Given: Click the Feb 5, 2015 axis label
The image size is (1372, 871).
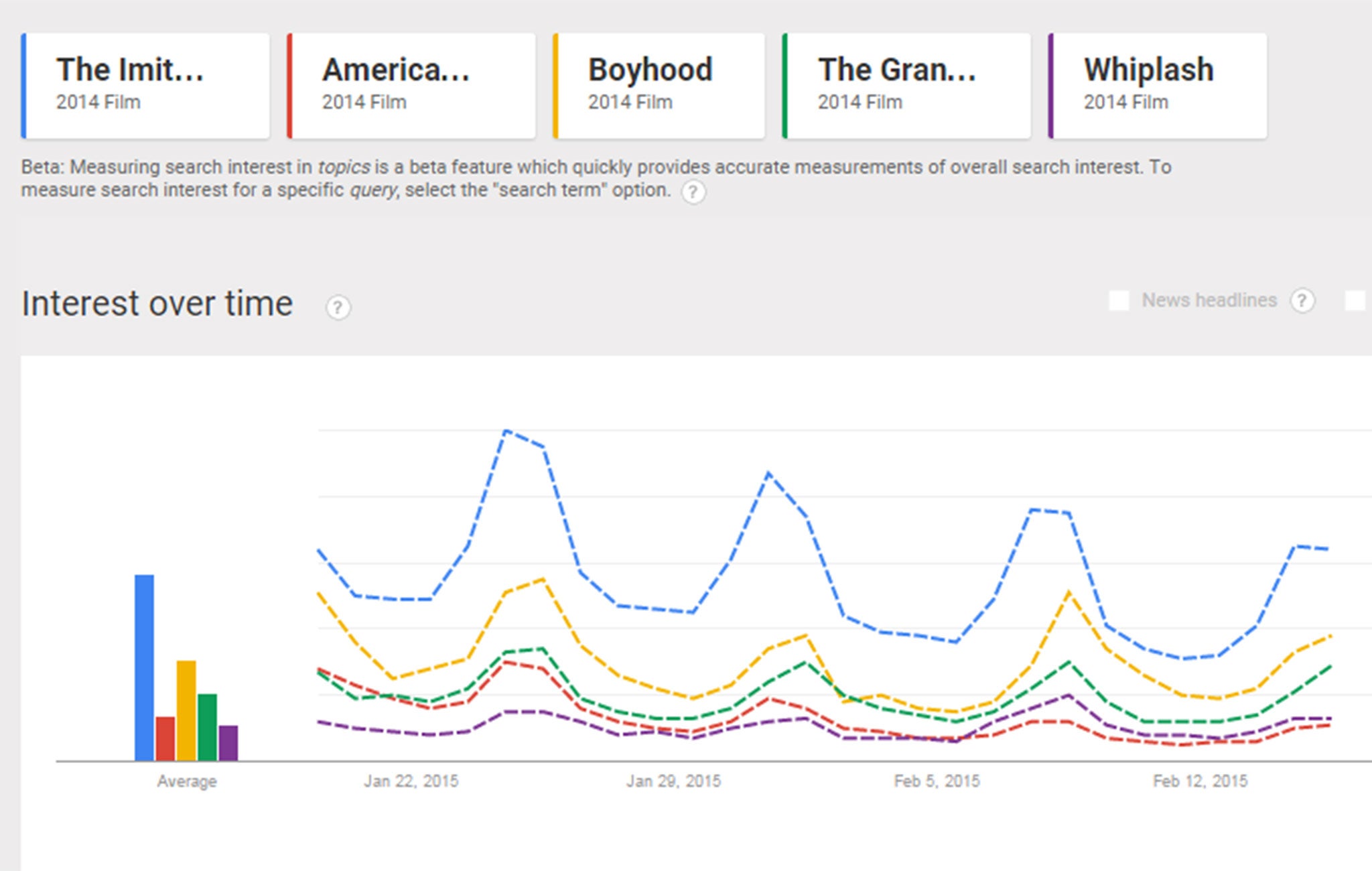Looking at the screenshot, I should pyautogui.click(x=937, y=781).
